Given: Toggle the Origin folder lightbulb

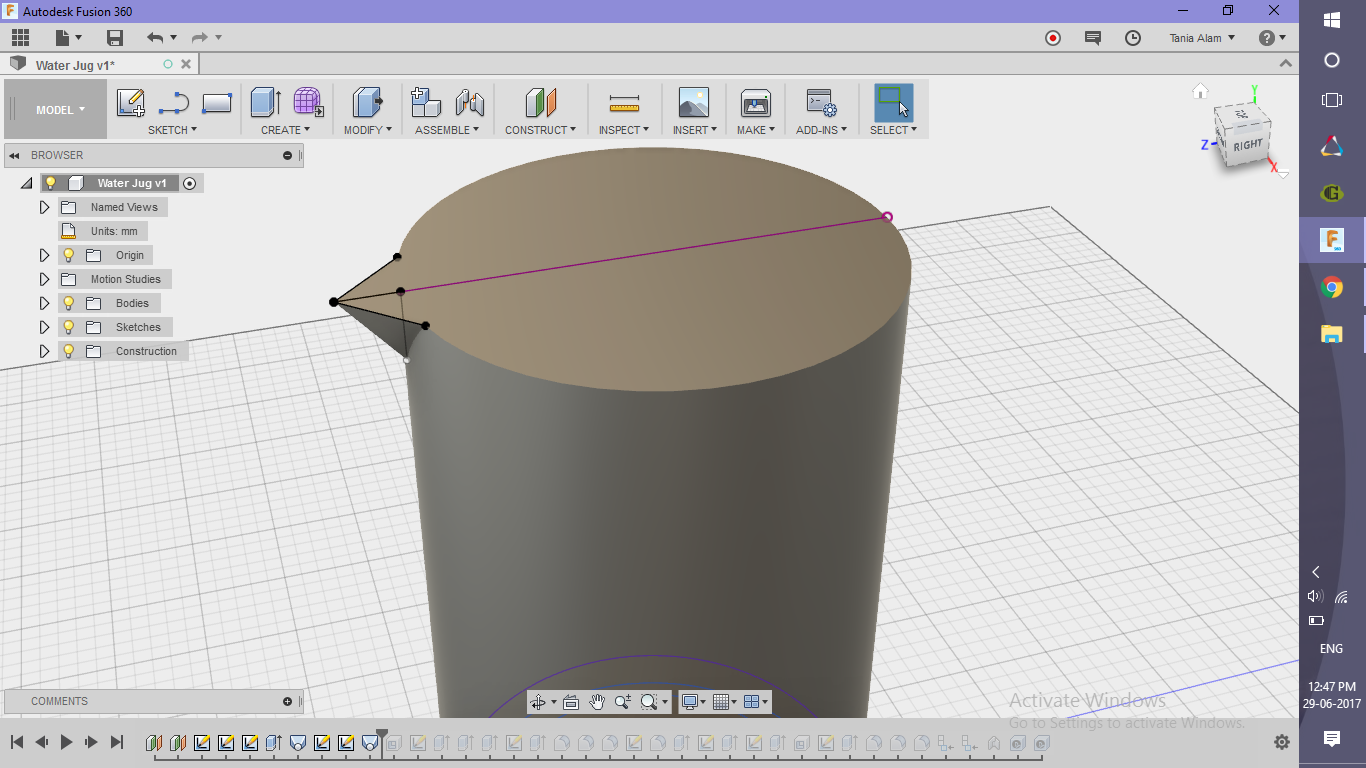Looking at the screenshot, I should (x=69, y=255).
